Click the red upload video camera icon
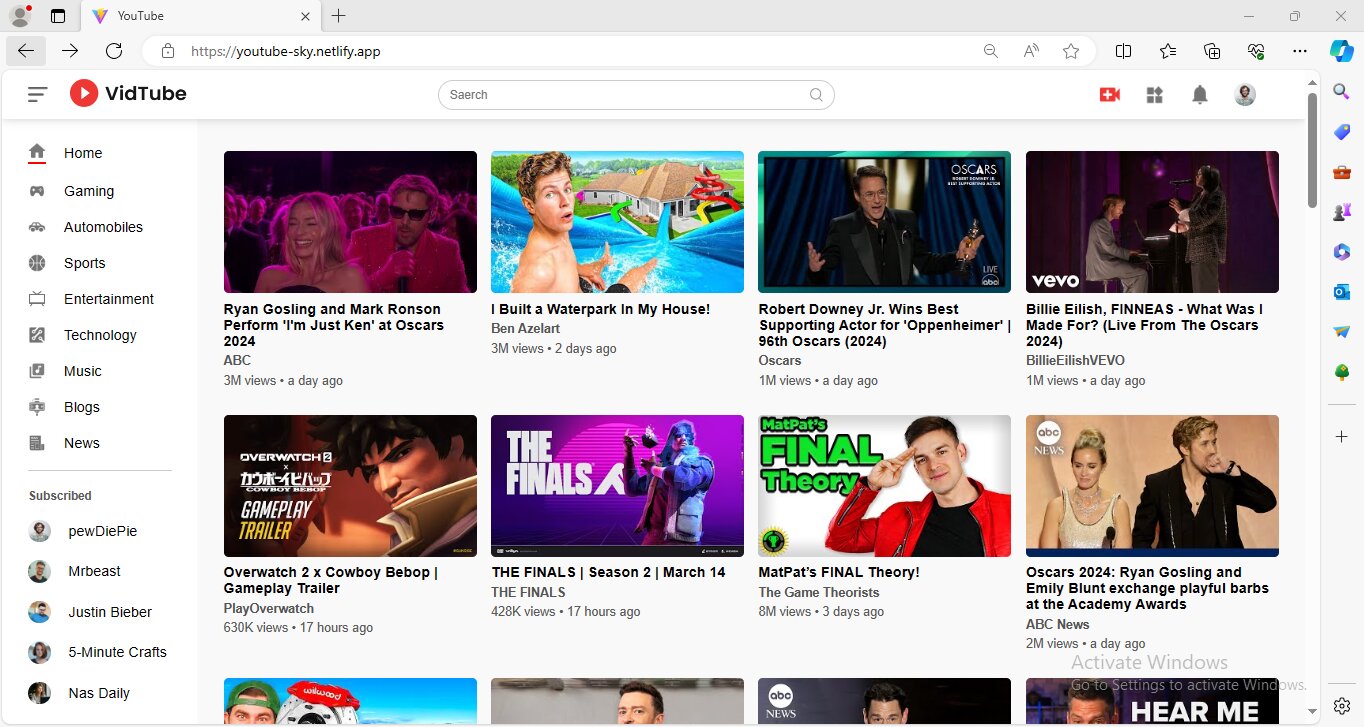Viewport: 1364px width, 727px height. tap(1109, 94)
